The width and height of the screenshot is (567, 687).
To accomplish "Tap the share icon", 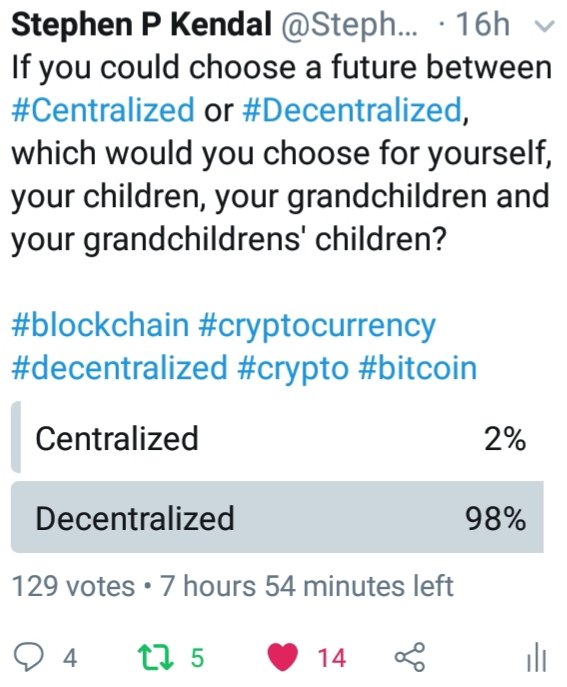I will coord(410,657).
